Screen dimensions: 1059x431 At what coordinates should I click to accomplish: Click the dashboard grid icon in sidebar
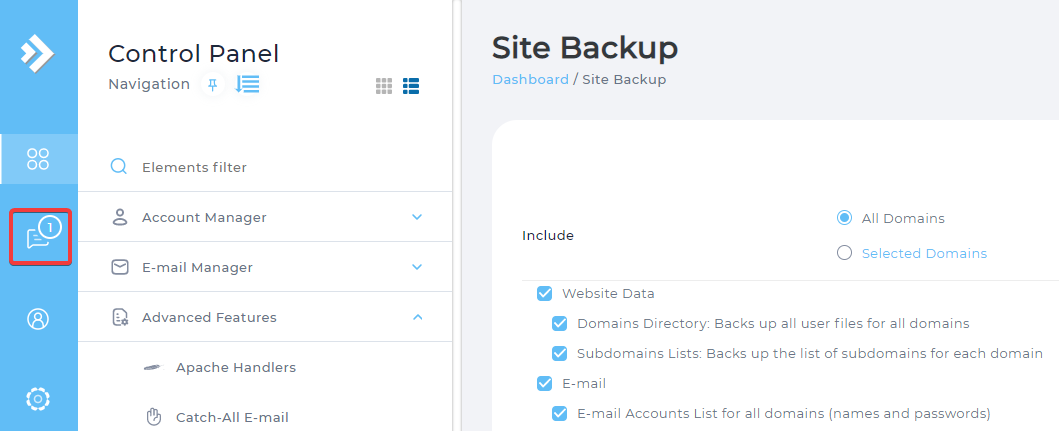click(38, 159)
